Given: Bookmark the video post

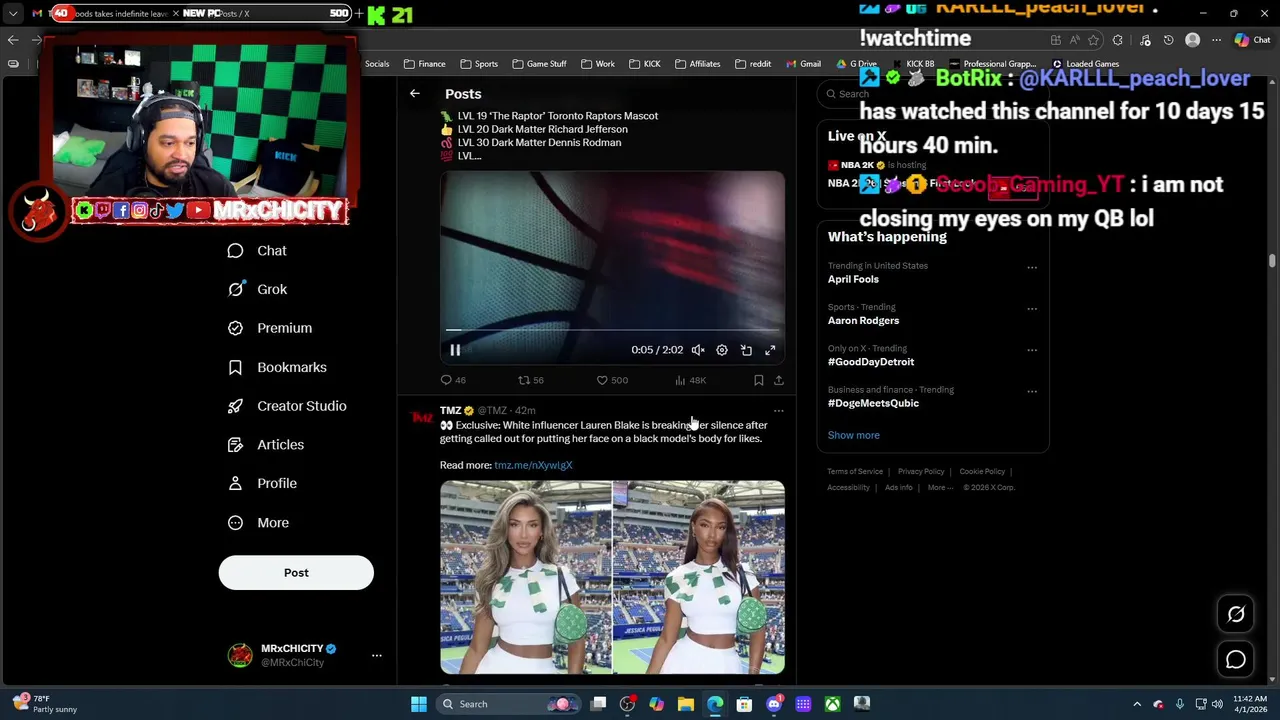Looking at the screenshot, I should (759, 380).
